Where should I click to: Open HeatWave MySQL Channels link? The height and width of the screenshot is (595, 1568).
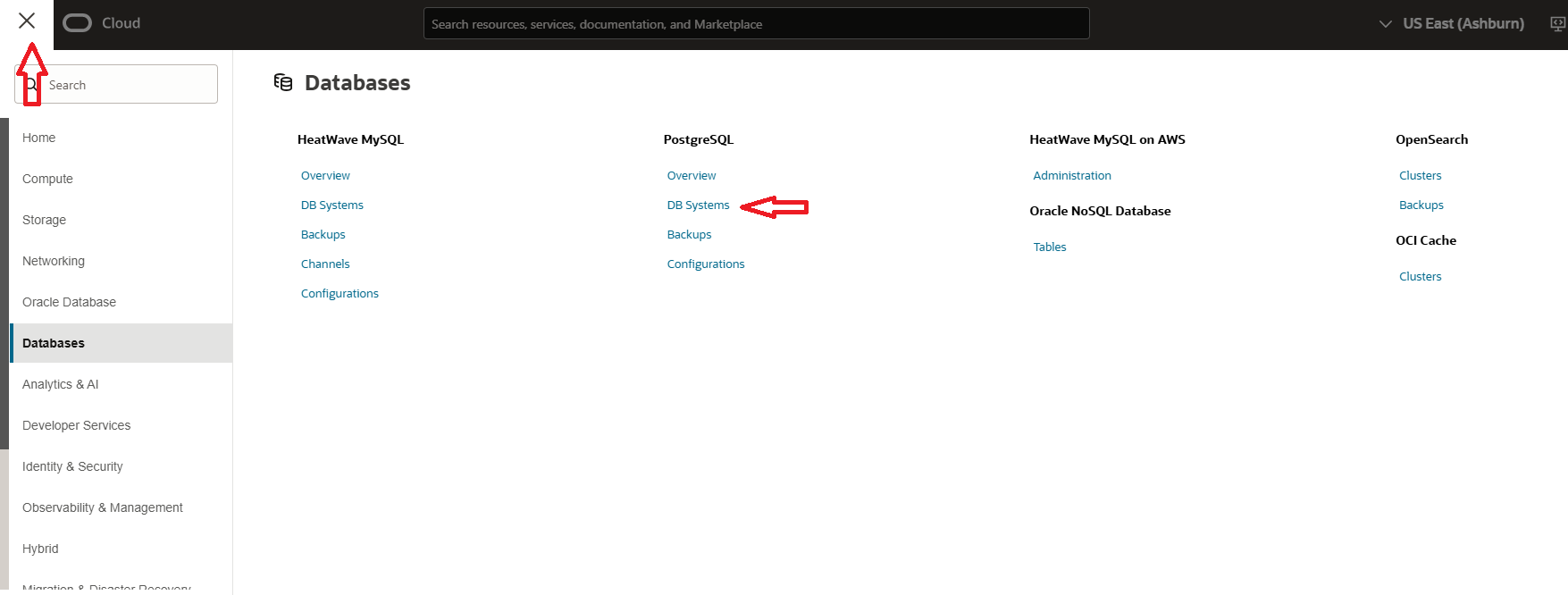[325, 264]
